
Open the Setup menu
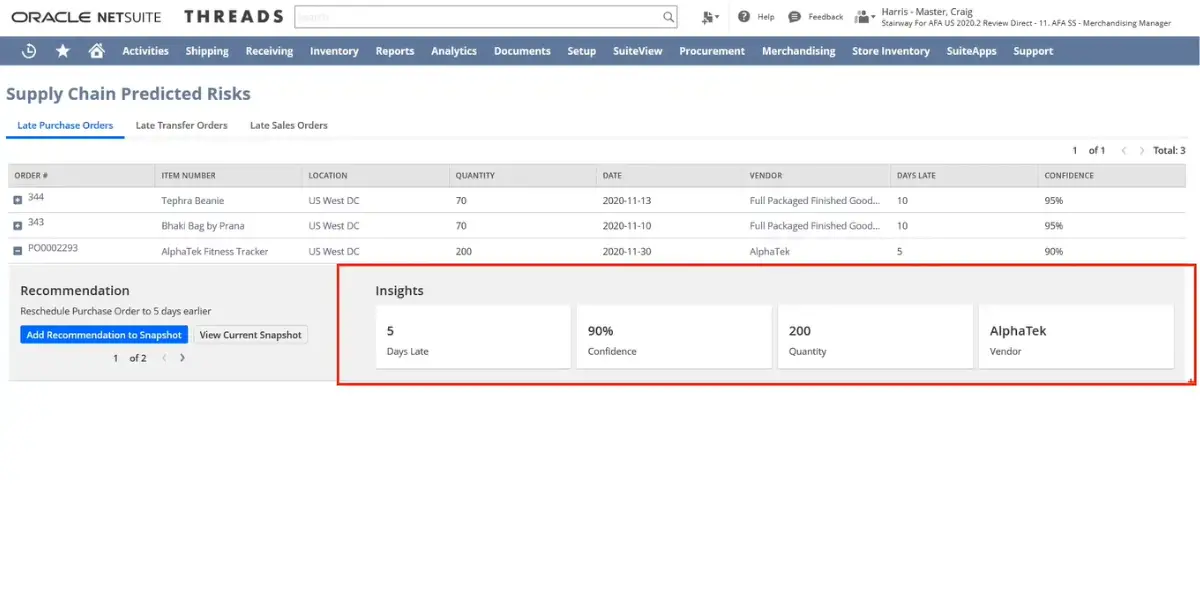pos(582,51)
